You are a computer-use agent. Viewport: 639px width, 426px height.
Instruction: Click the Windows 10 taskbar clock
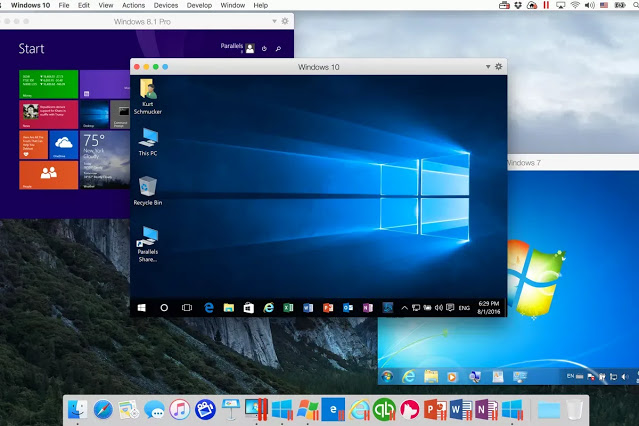490,308
